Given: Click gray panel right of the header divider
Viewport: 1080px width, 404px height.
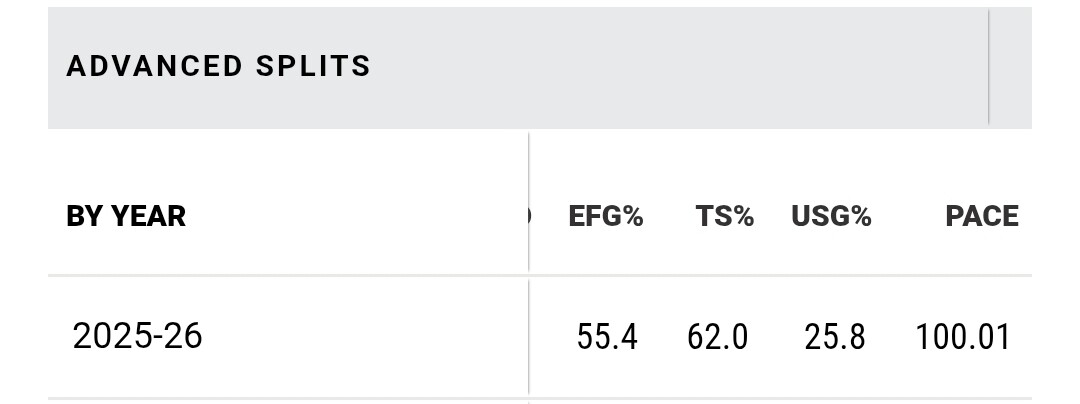Looking at the screenshot, I should click(x=1010, y=67).
